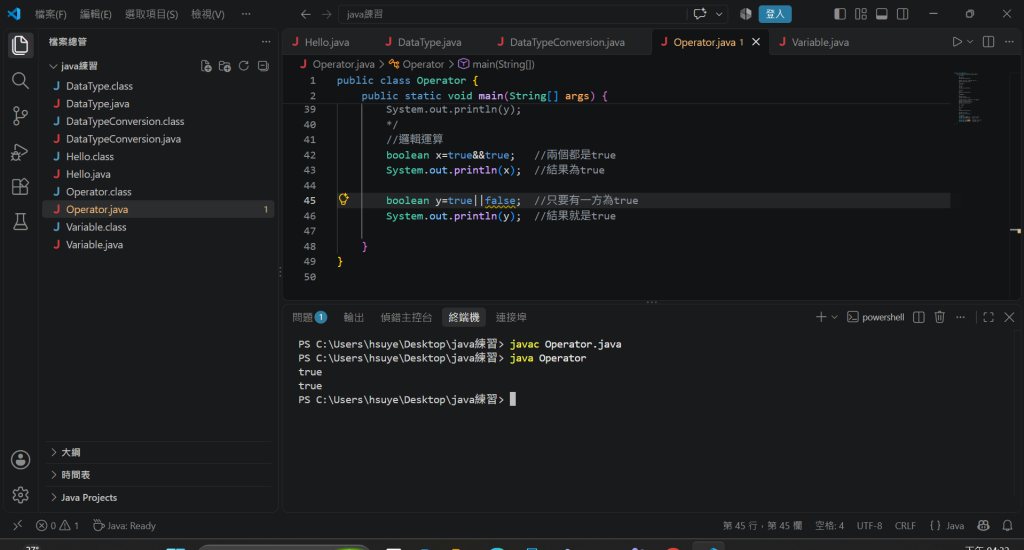Click the new file icon in explorer
The width and height of the screenshot is (1024, 550).
point(206,66)
